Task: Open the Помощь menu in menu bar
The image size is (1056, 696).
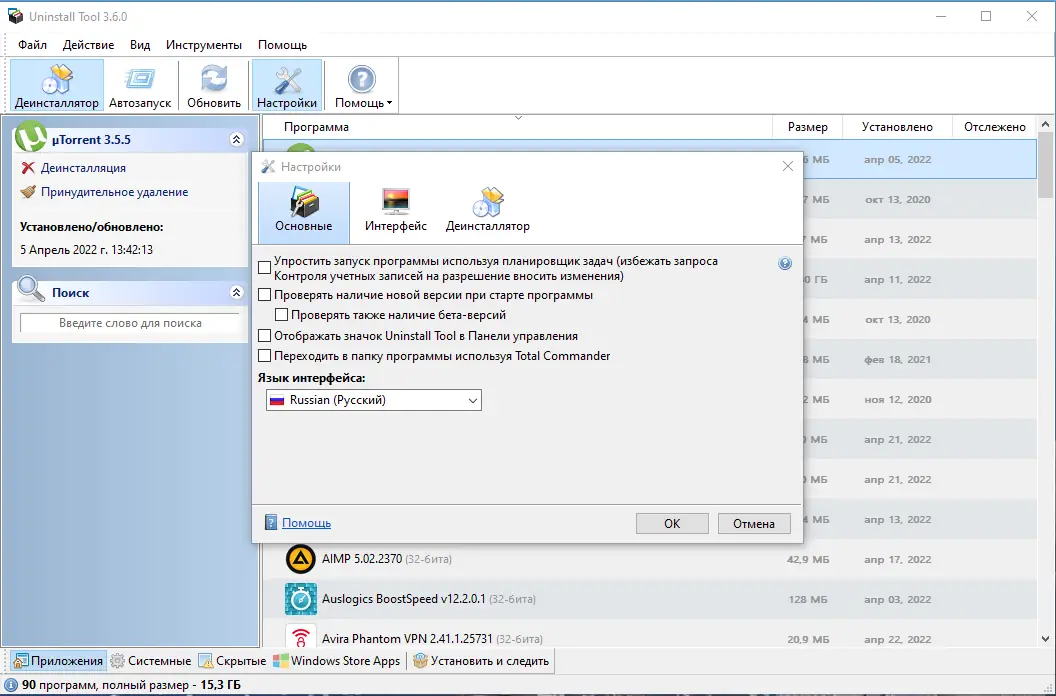Action: coord(282,45)
